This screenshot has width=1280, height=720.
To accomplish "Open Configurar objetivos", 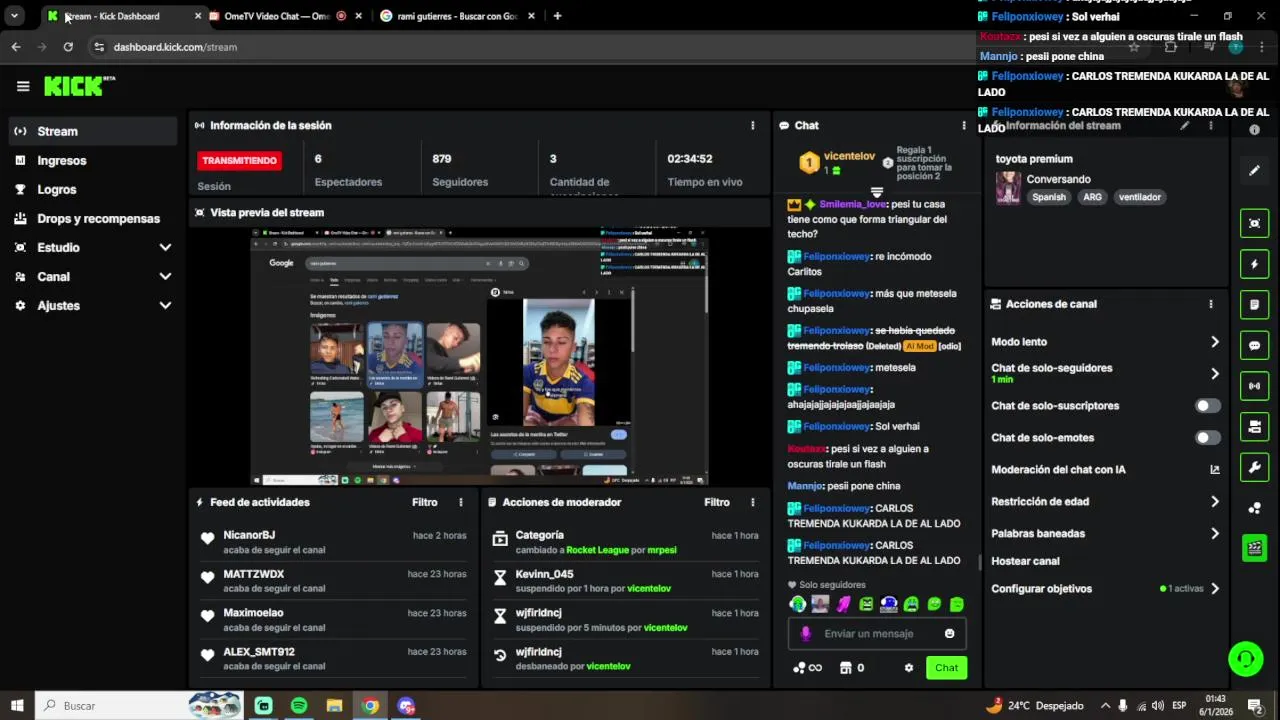I will click(1106, 589).
